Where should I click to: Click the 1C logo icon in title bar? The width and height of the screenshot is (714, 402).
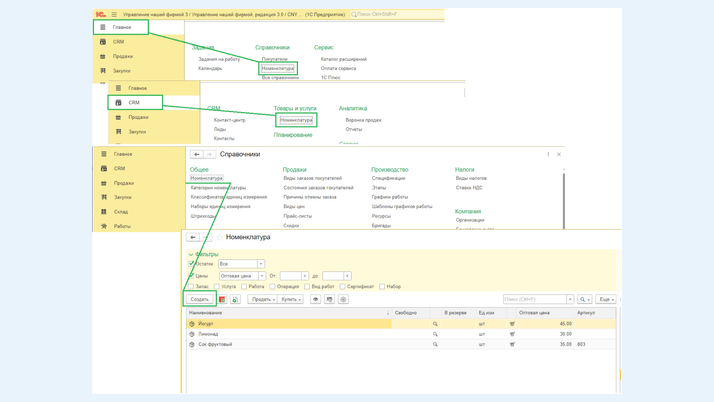pyautogui.click(x=101, y=15)
